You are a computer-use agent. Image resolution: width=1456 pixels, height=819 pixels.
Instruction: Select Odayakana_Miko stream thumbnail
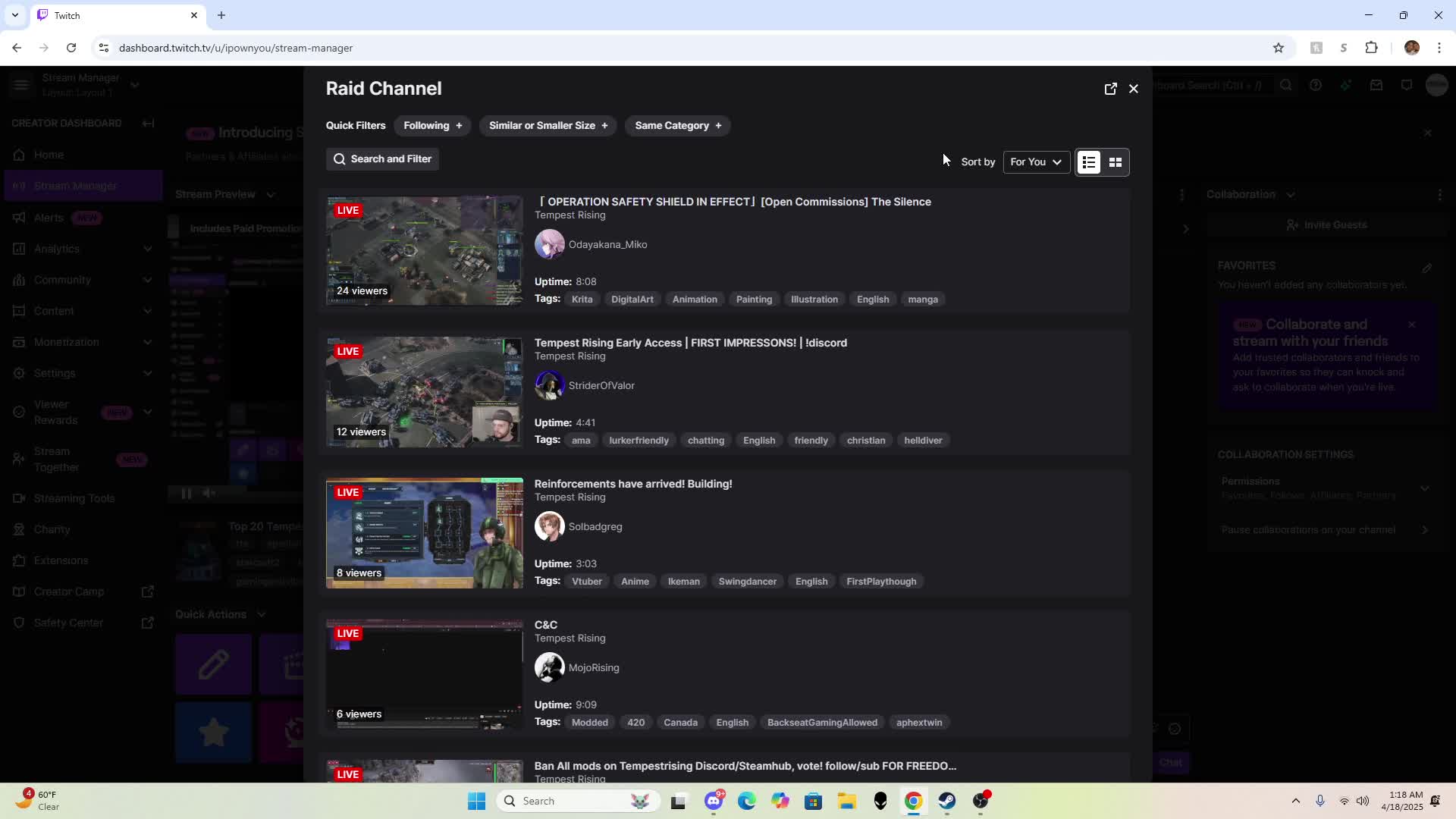click(x=425, y=251)
